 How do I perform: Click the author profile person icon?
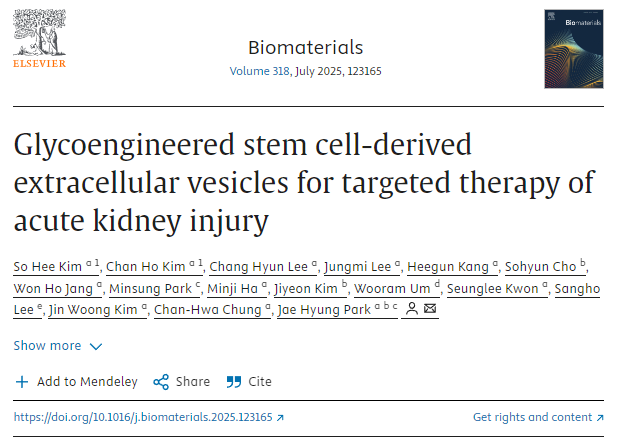click(410, 310)
